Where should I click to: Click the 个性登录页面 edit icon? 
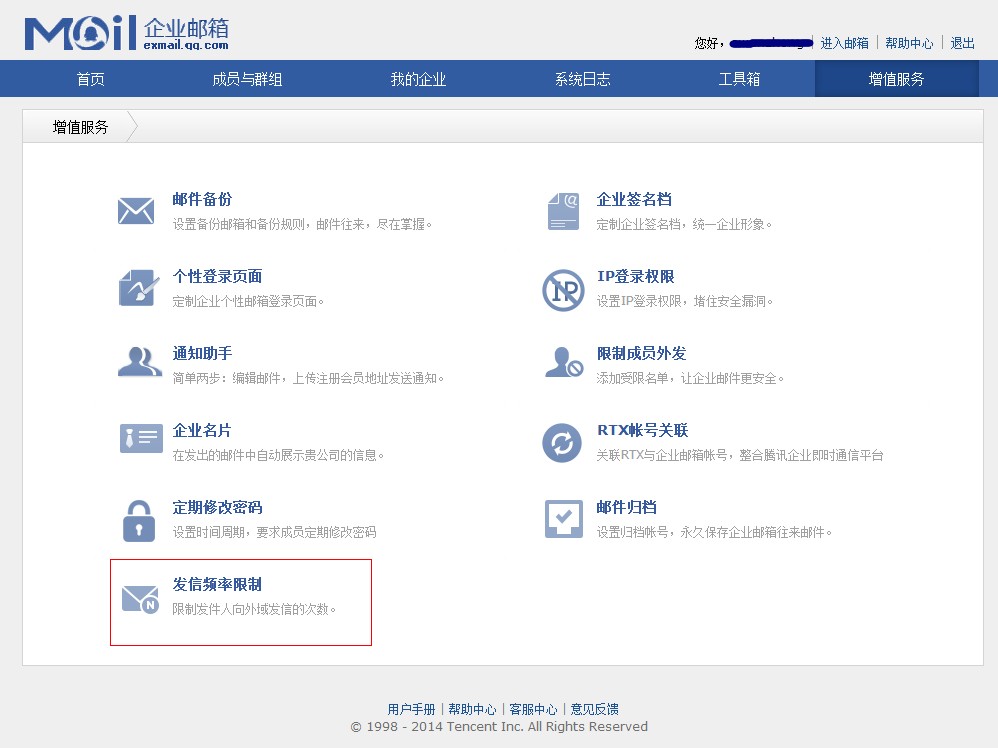137,288
